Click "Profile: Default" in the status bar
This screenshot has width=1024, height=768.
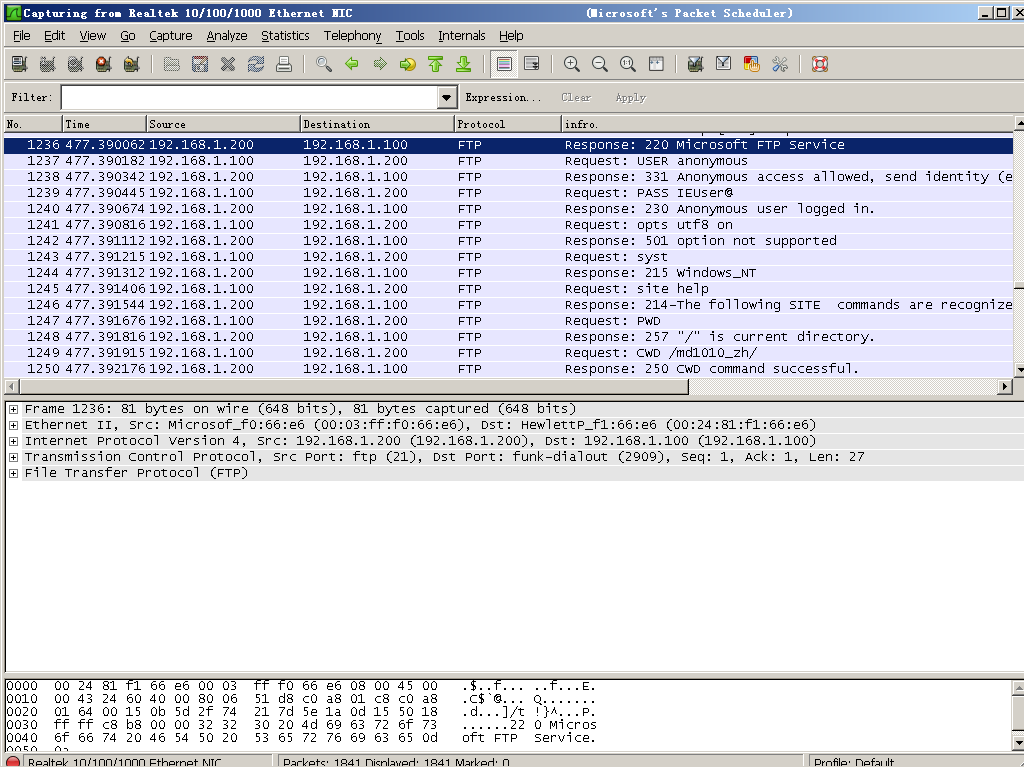pos(854,762)
